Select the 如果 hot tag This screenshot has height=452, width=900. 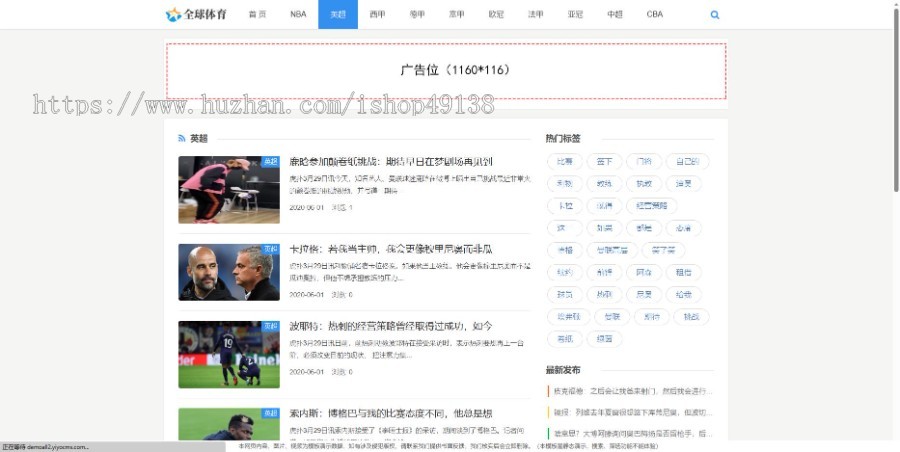(604, 228)
